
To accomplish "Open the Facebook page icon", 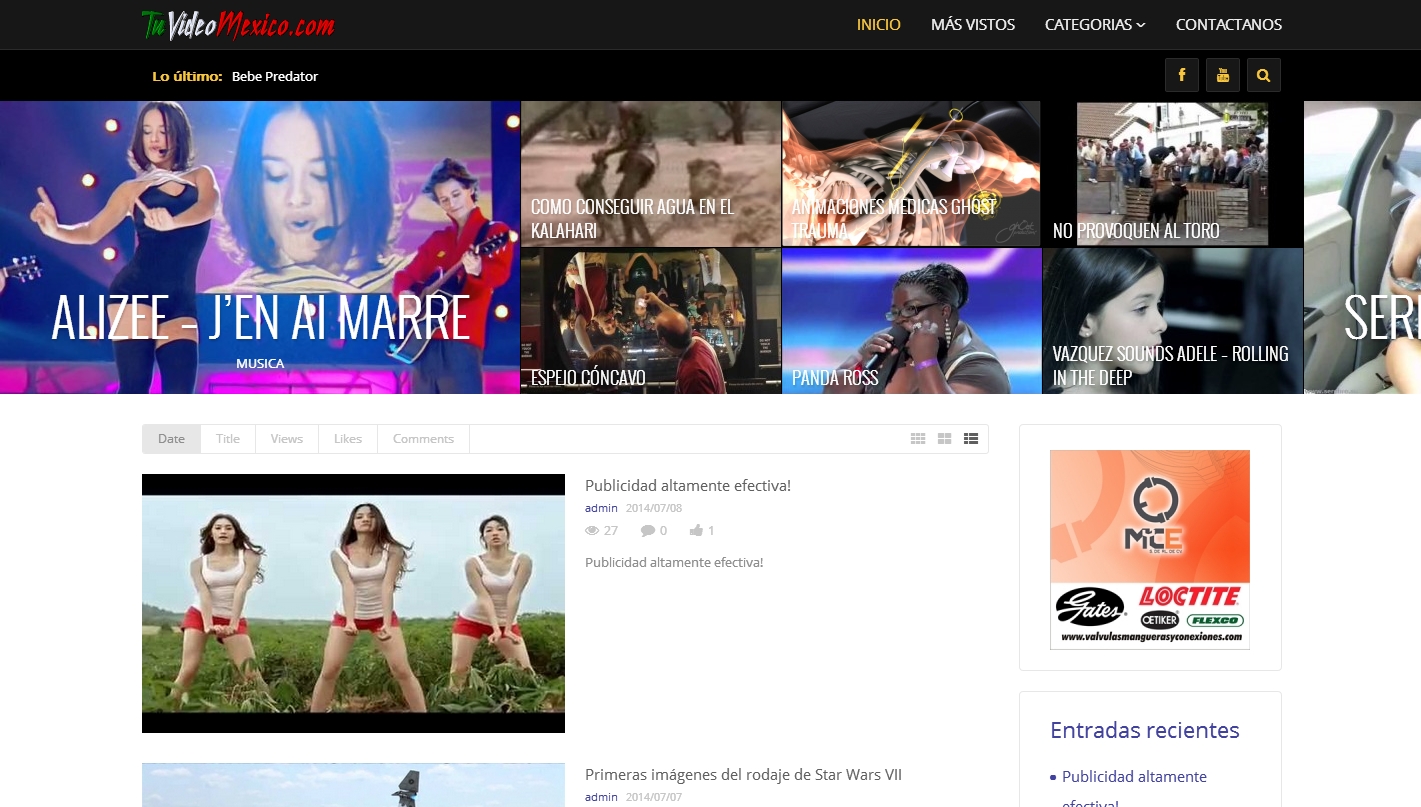I will (1181, 75).
